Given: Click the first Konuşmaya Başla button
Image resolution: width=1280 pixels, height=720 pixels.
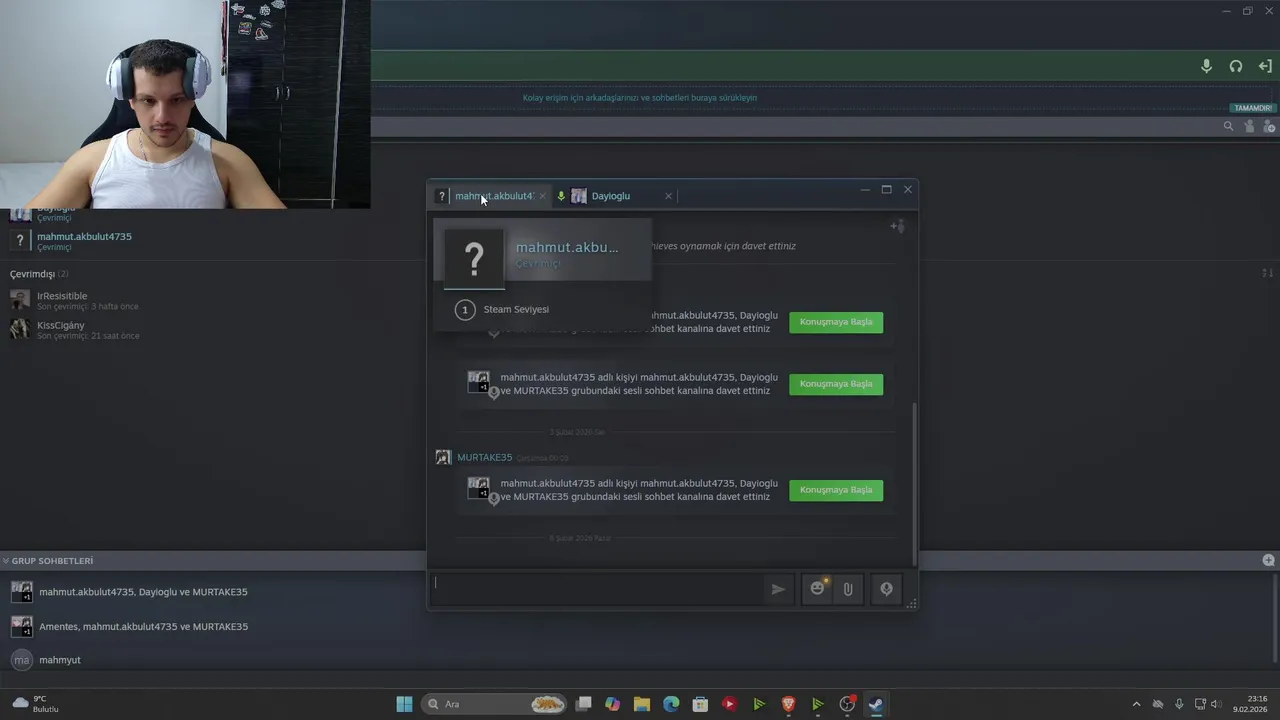Looking at the screenshot, I should [836, 322].
